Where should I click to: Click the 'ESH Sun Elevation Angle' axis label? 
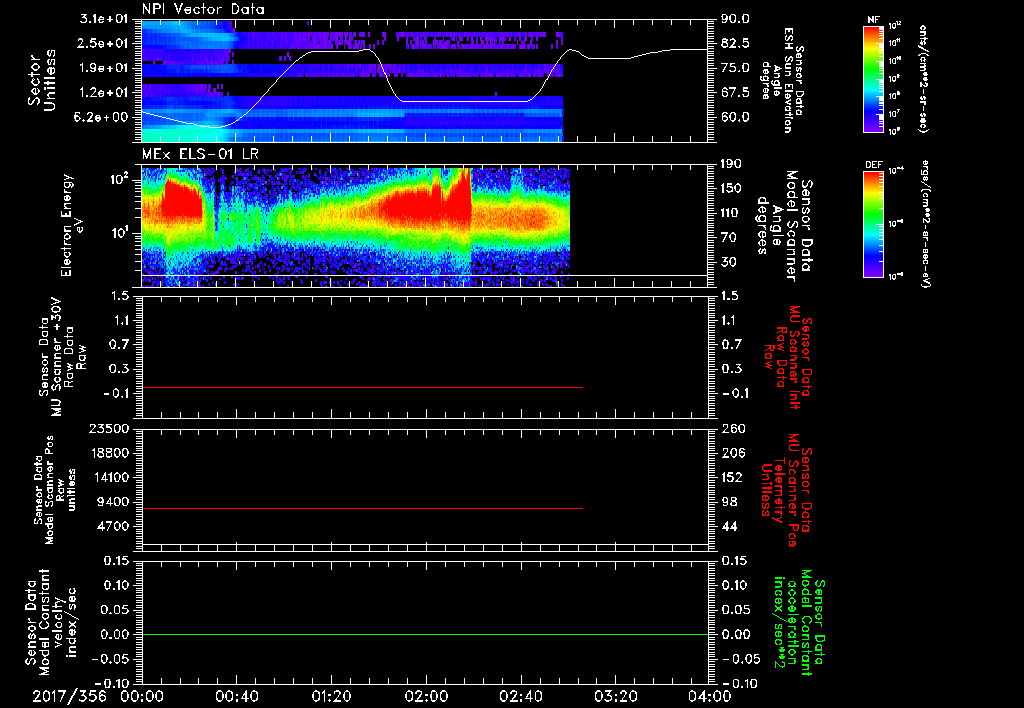(784, 80)
